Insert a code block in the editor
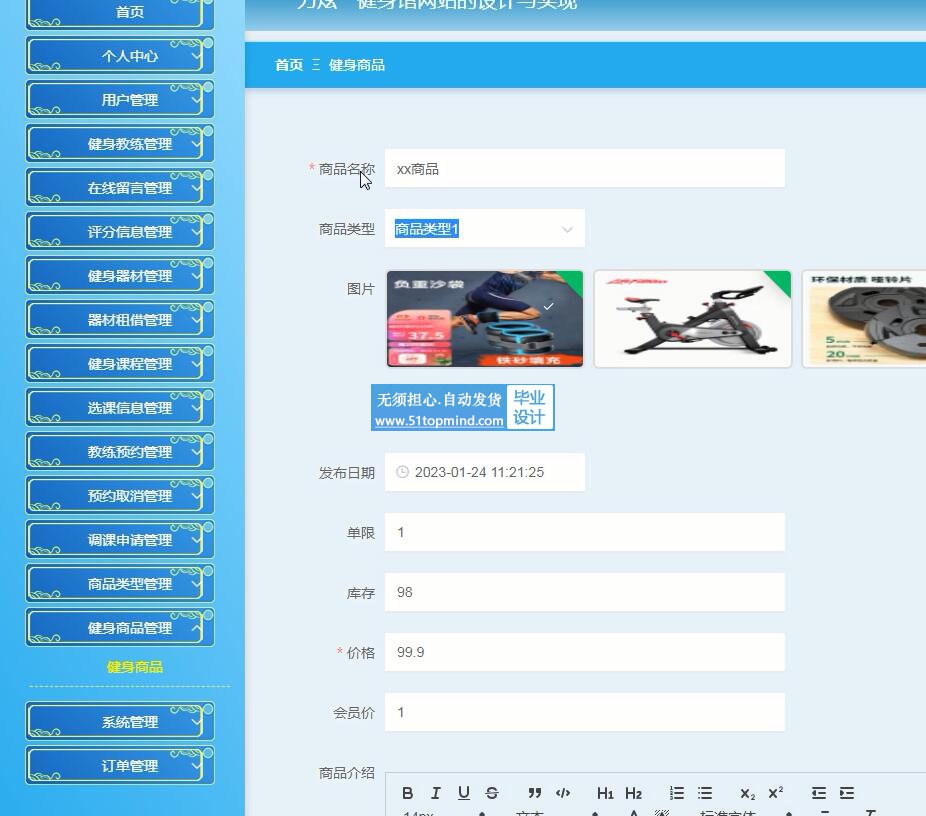This screenshot has height=816, width=926. tap(563, 793)
